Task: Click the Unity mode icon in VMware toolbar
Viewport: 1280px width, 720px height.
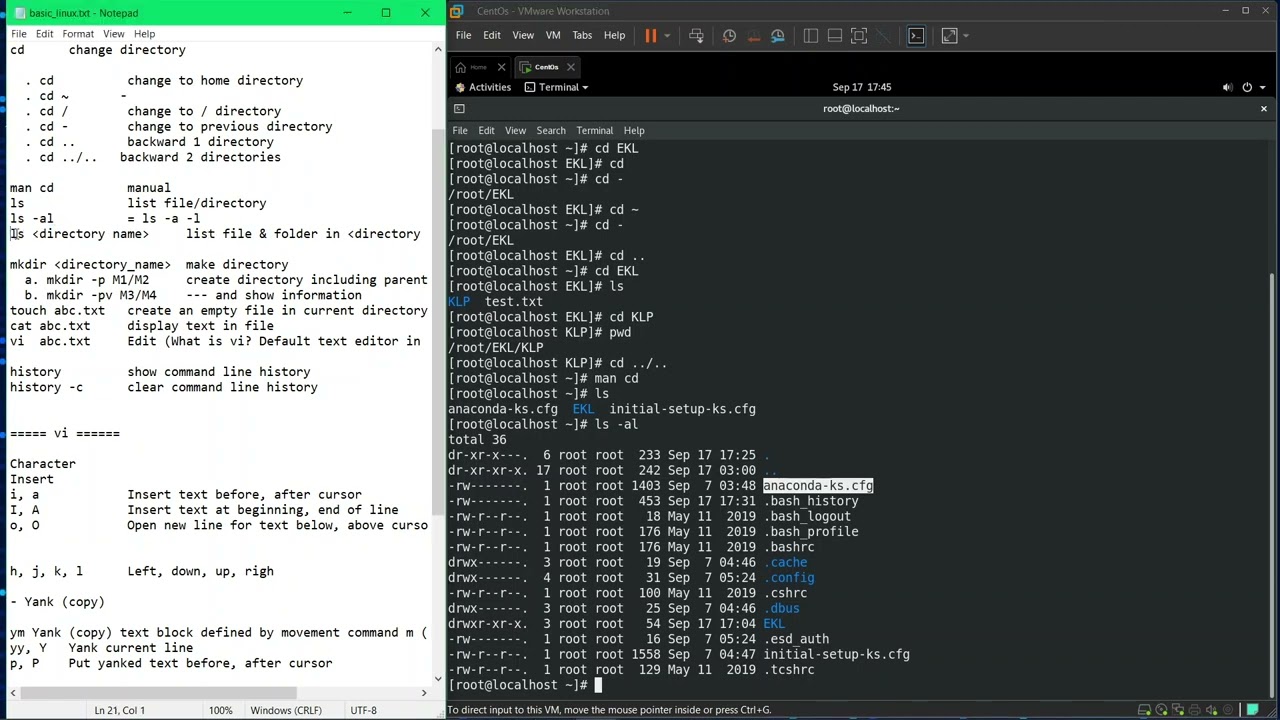Action: click(883, 36)
